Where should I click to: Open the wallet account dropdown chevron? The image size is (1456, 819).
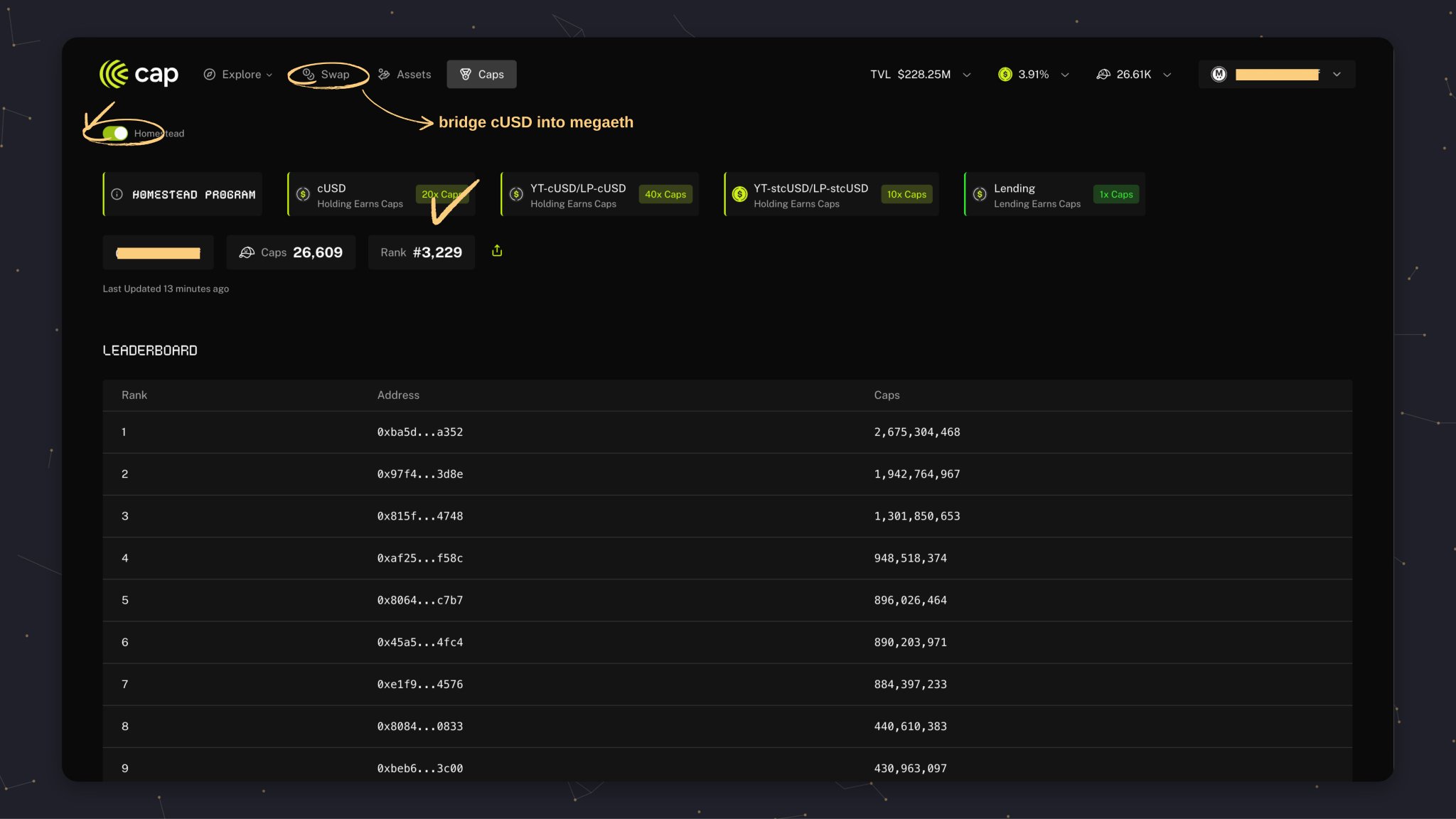pyautogui.click(x=1337, y=75)
